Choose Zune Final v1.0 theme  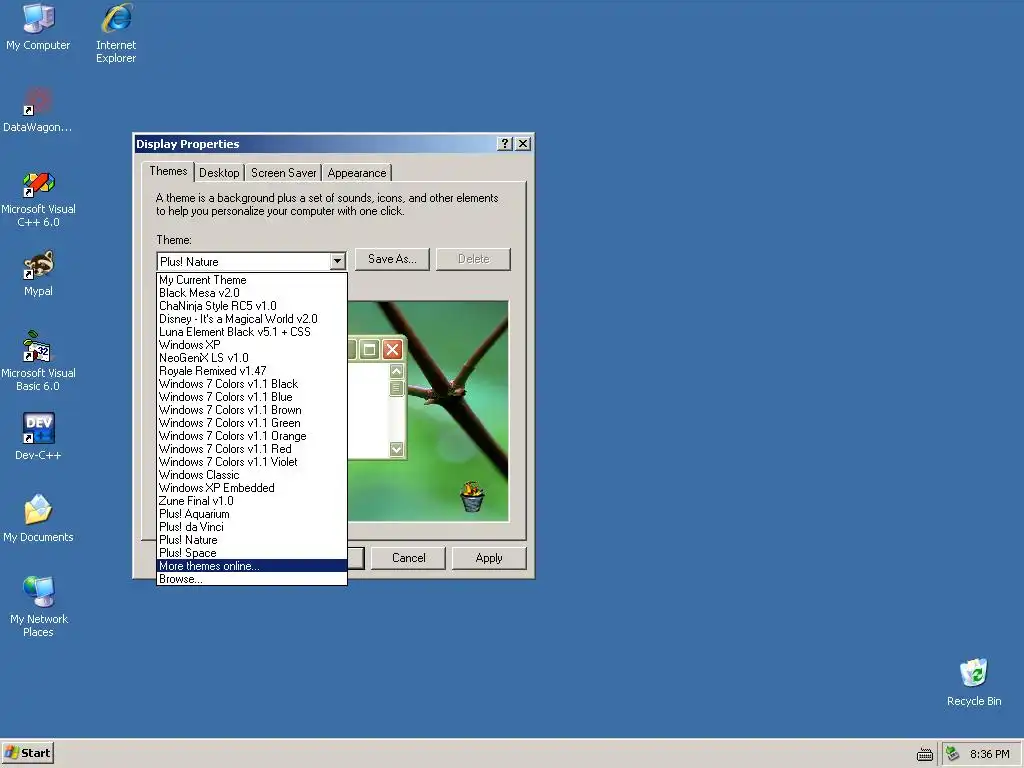[251, 501]
